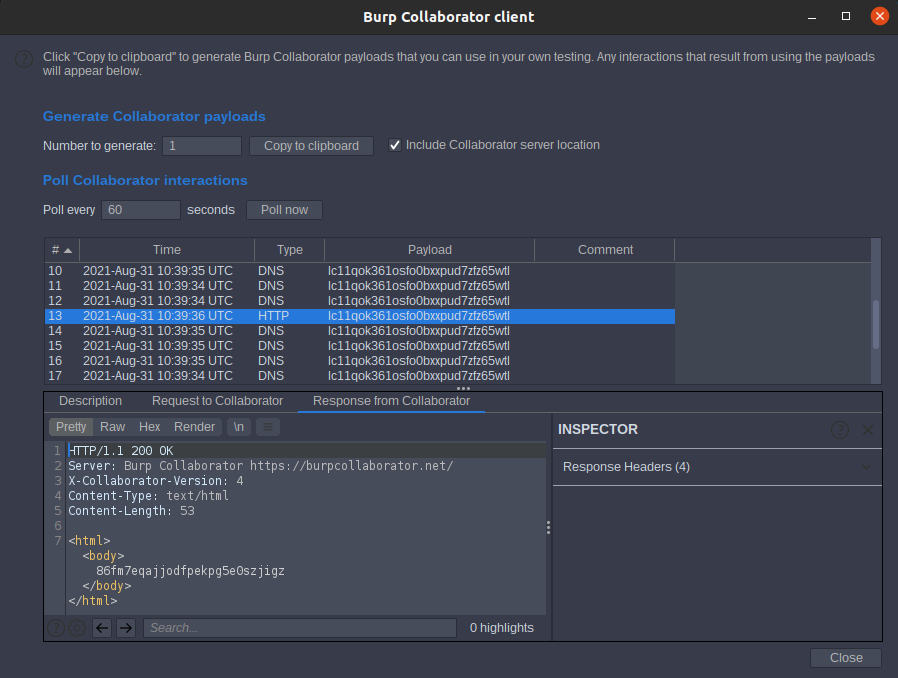
Task: Expand the Response Headers (4) section
Action: (x=717, y=467)
